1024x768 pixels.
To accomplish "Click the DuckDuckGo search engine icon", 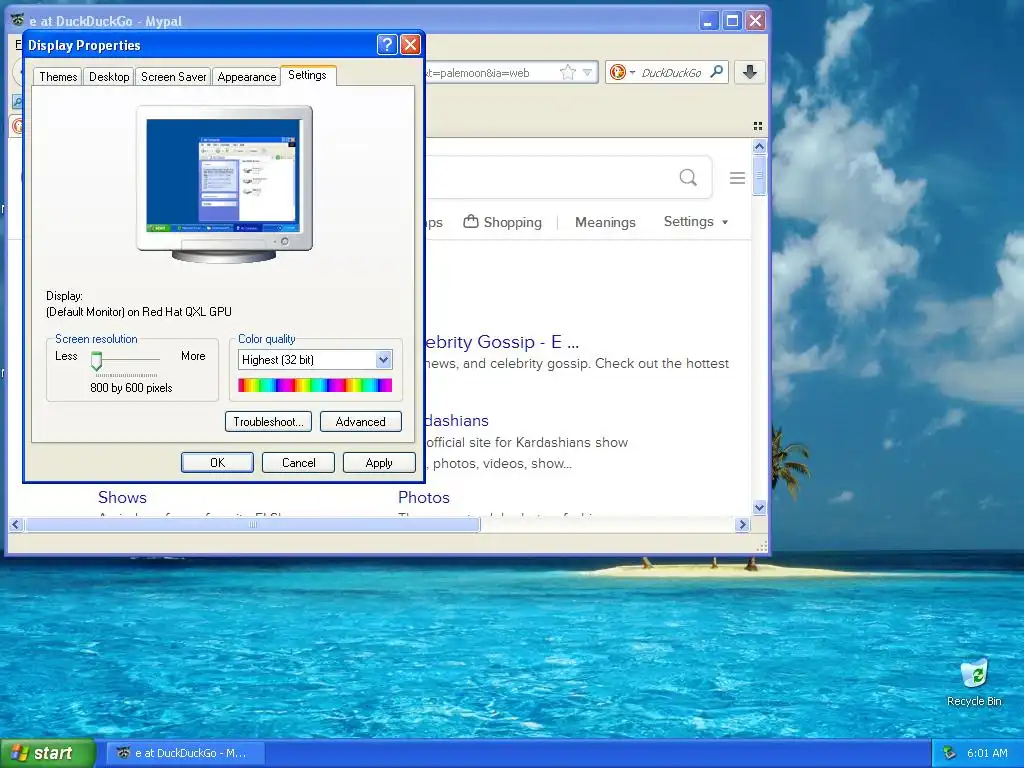I will tap(618, 72).
